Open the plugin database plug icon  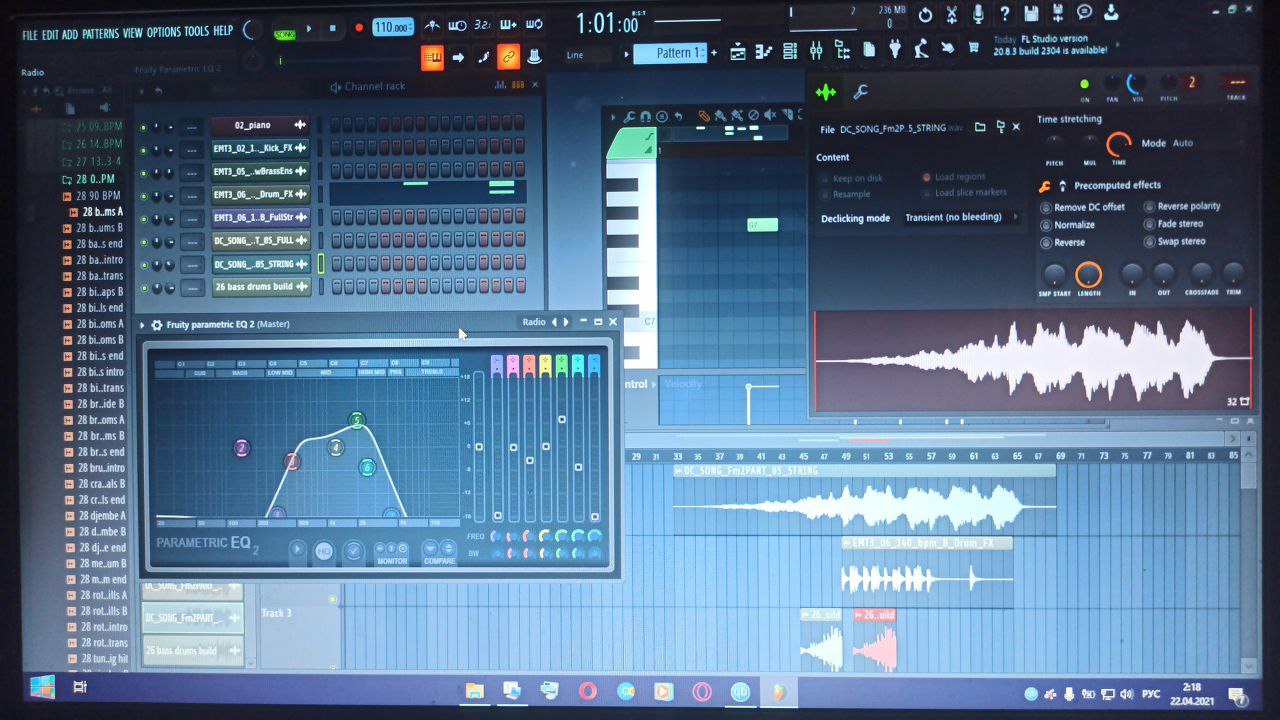895,48
